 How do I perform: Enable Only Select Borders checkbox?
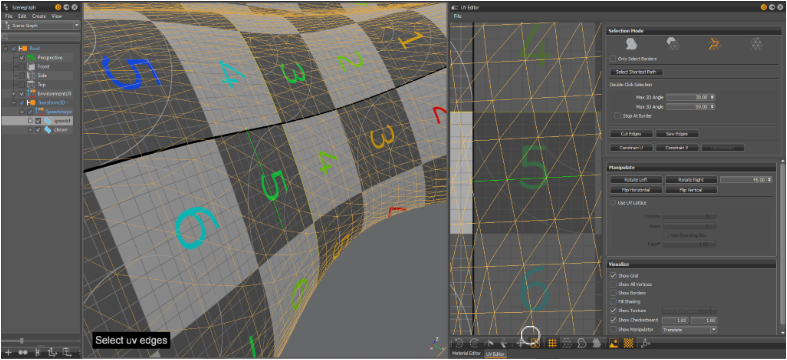pyautogui.click(x=613, y=59)
